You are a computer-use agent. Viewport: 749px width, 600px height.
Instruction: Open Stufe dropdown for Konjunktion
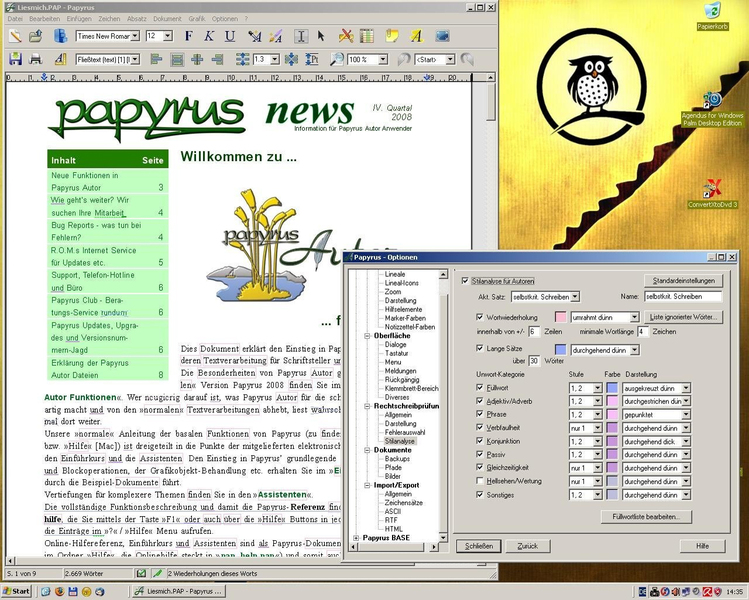[598, 441]
